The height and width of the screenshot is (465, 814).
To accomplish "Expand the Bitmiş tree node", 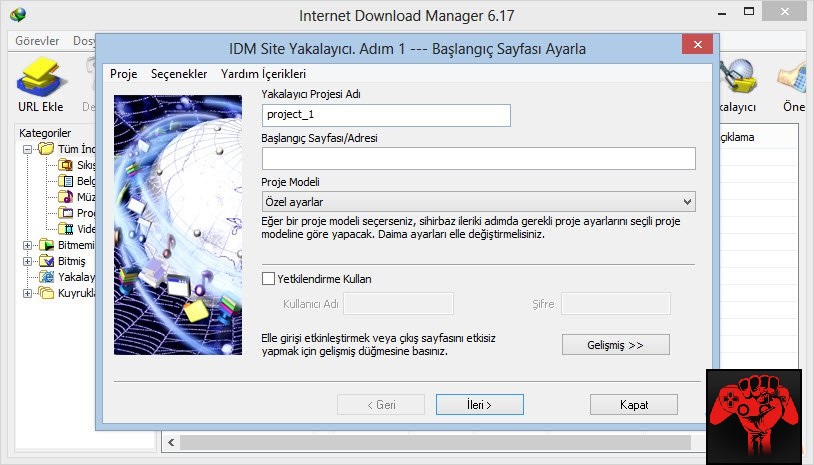I will pos(28,262).
